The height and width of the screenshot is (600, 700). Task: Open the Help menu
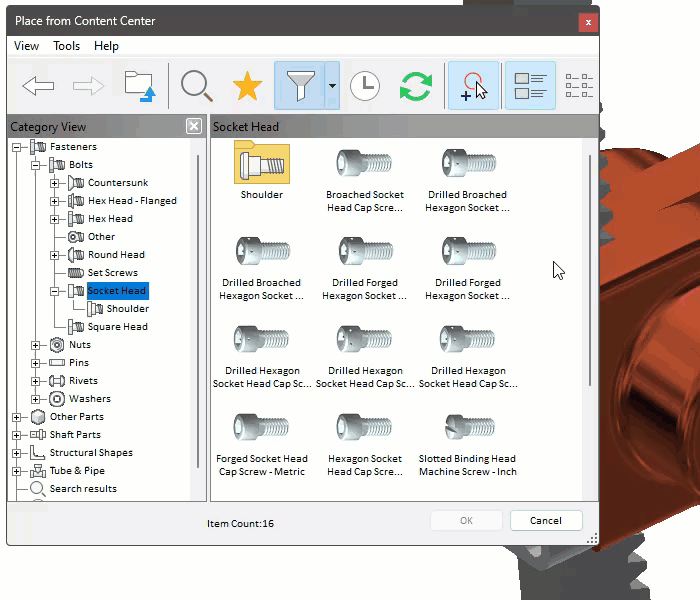point(106,46)
